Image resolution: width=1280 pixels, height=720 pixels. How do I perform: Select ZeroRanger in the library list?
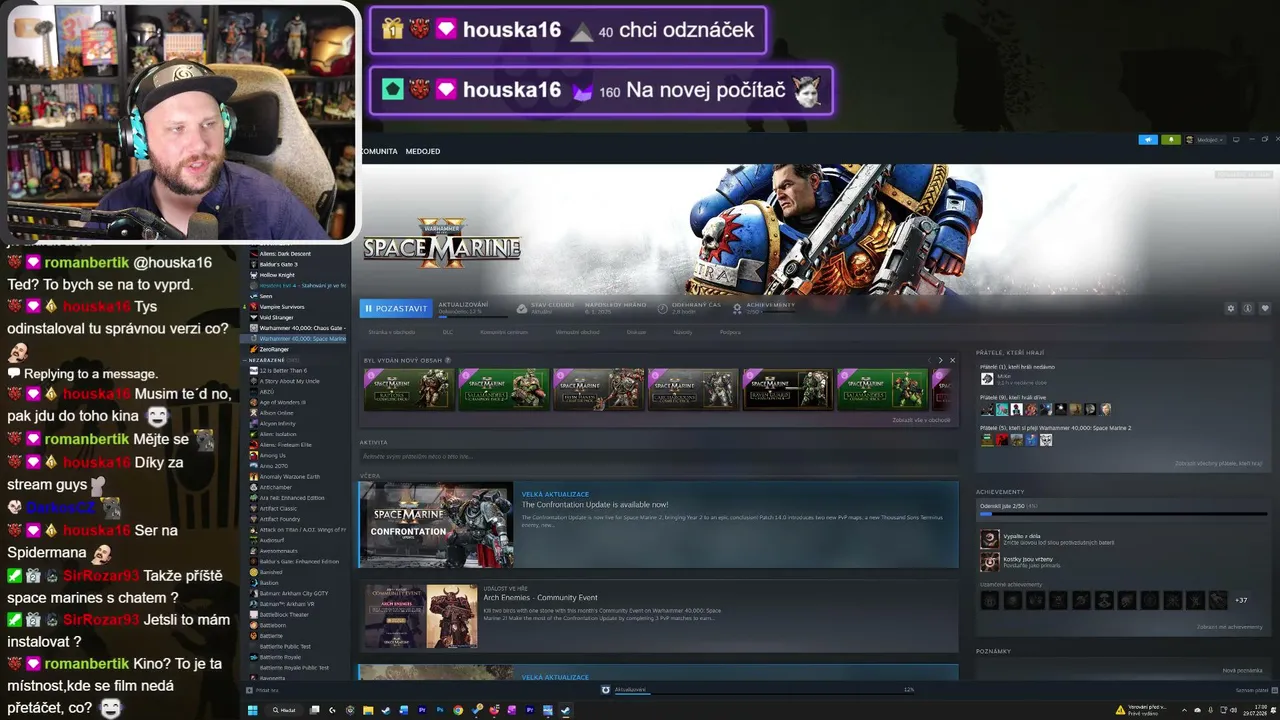coord(274,349)
